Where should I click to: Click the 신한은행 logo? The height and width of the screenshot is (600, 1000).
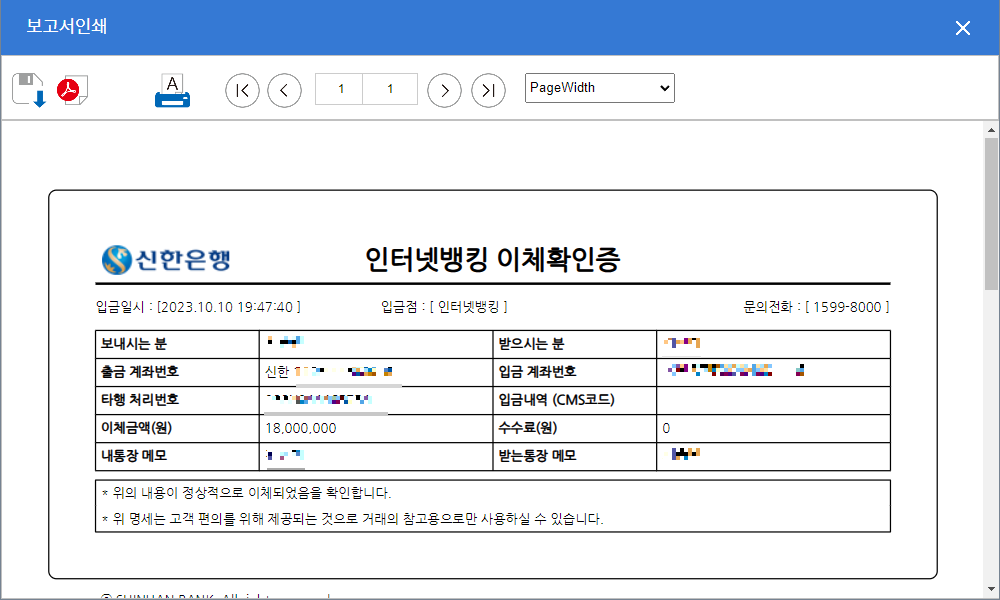click(x=166, y=260)
